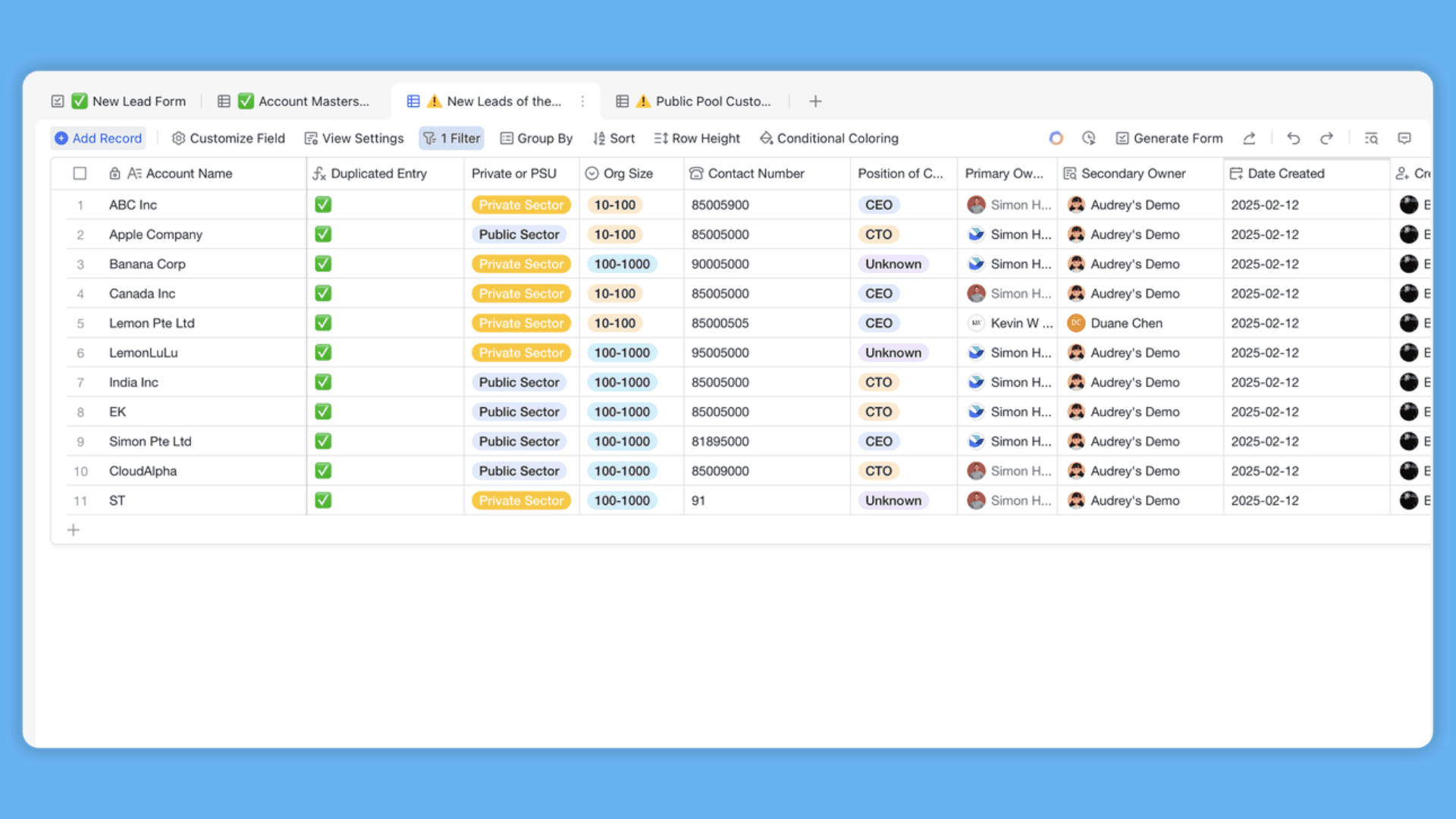
Task: Open the comments panel icon
Action: tap(1404, 138)
